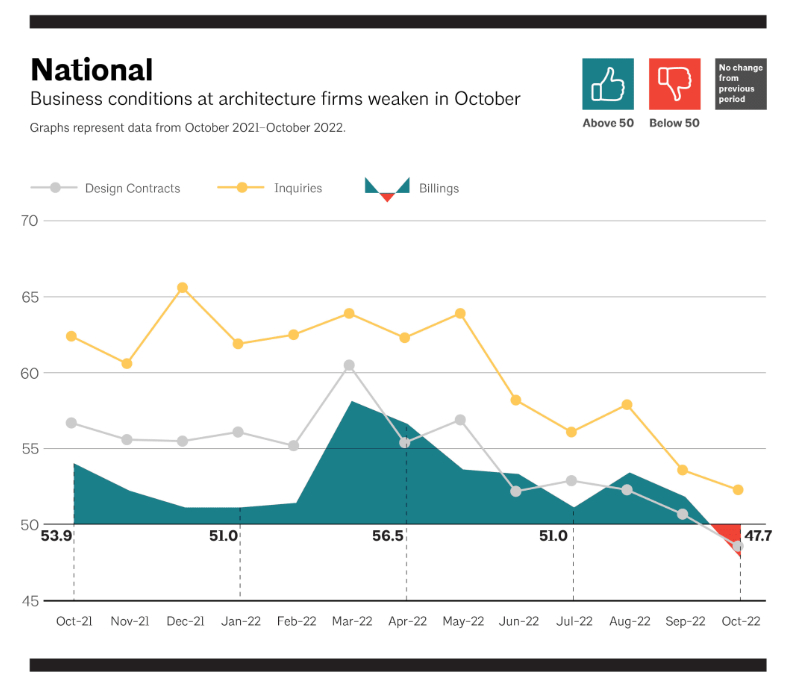Click the Above 50 caption

click(608, 123)
